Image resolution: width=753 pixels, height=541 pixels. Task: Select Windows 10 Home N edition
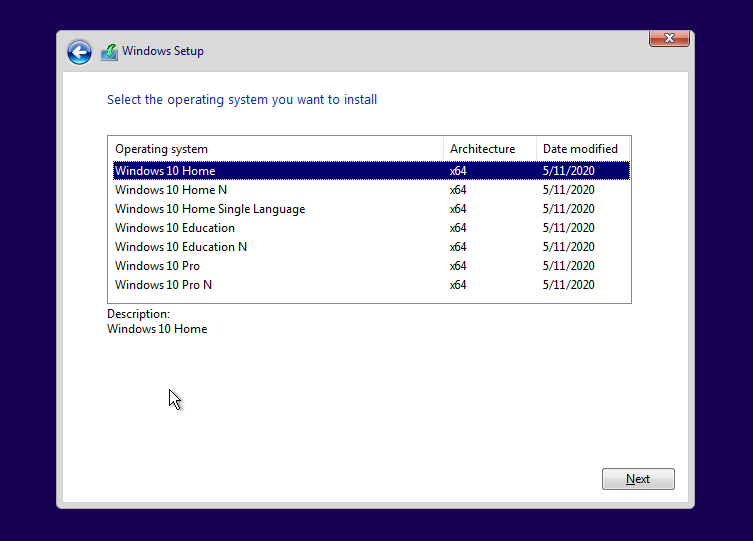[171, 190]
